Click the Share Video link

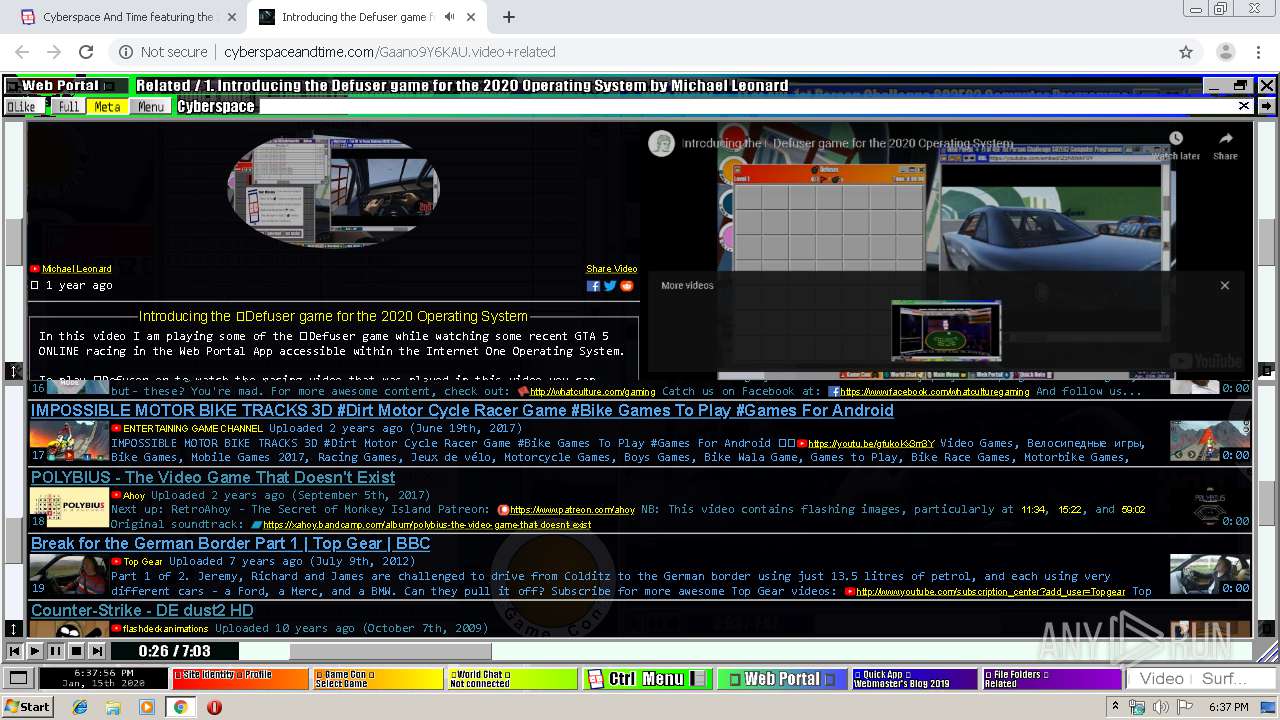click(x=611, y=269)
